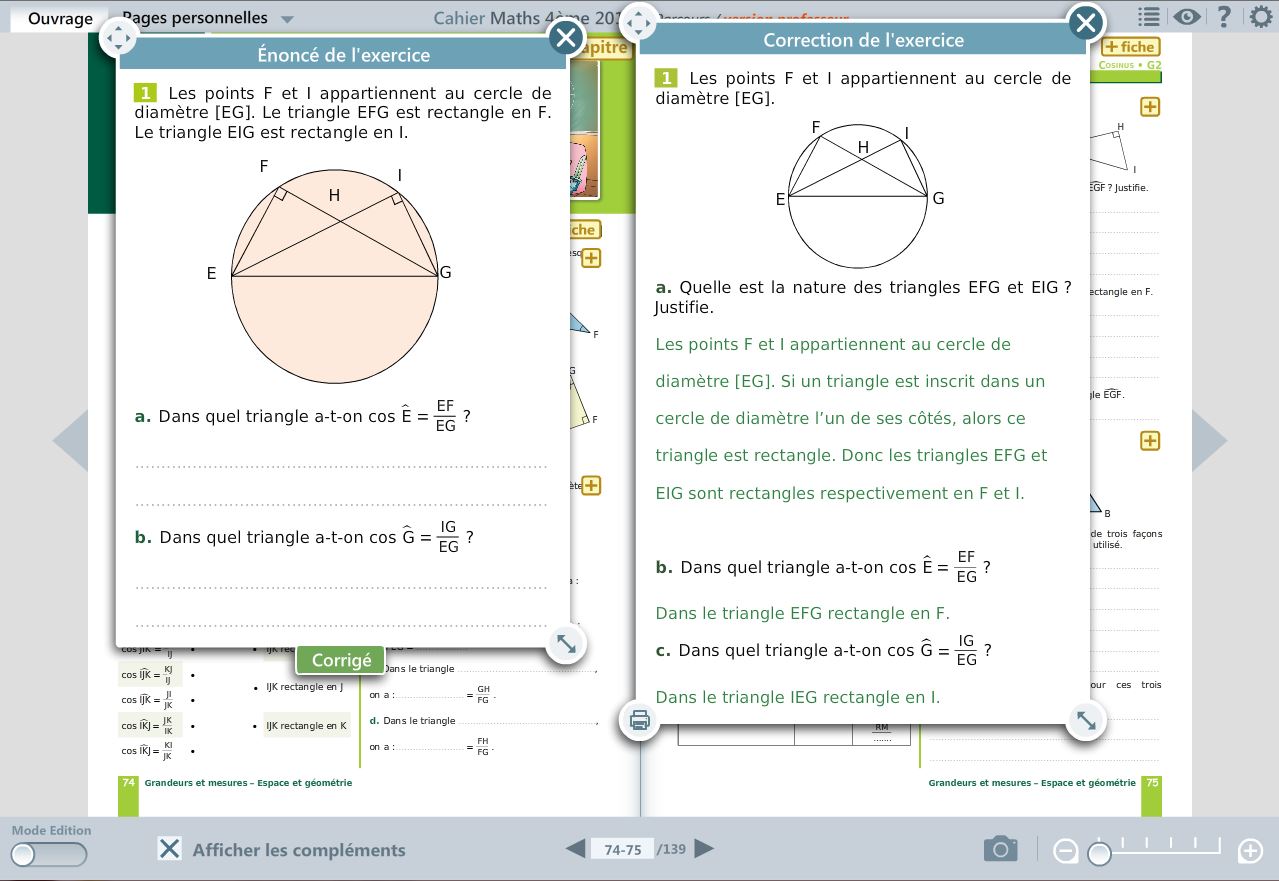Open the +fiche button
Screen dimensions: 1279x881
(1130, 47)
